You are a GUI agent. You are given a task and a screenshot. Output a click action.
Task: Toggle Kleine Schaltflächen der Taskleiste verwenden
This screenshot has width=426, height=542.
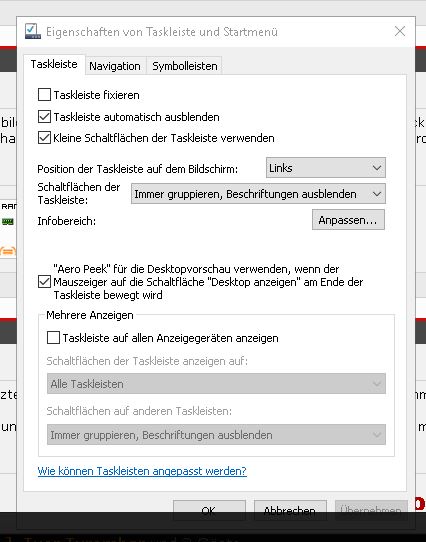tap(44, 138)
